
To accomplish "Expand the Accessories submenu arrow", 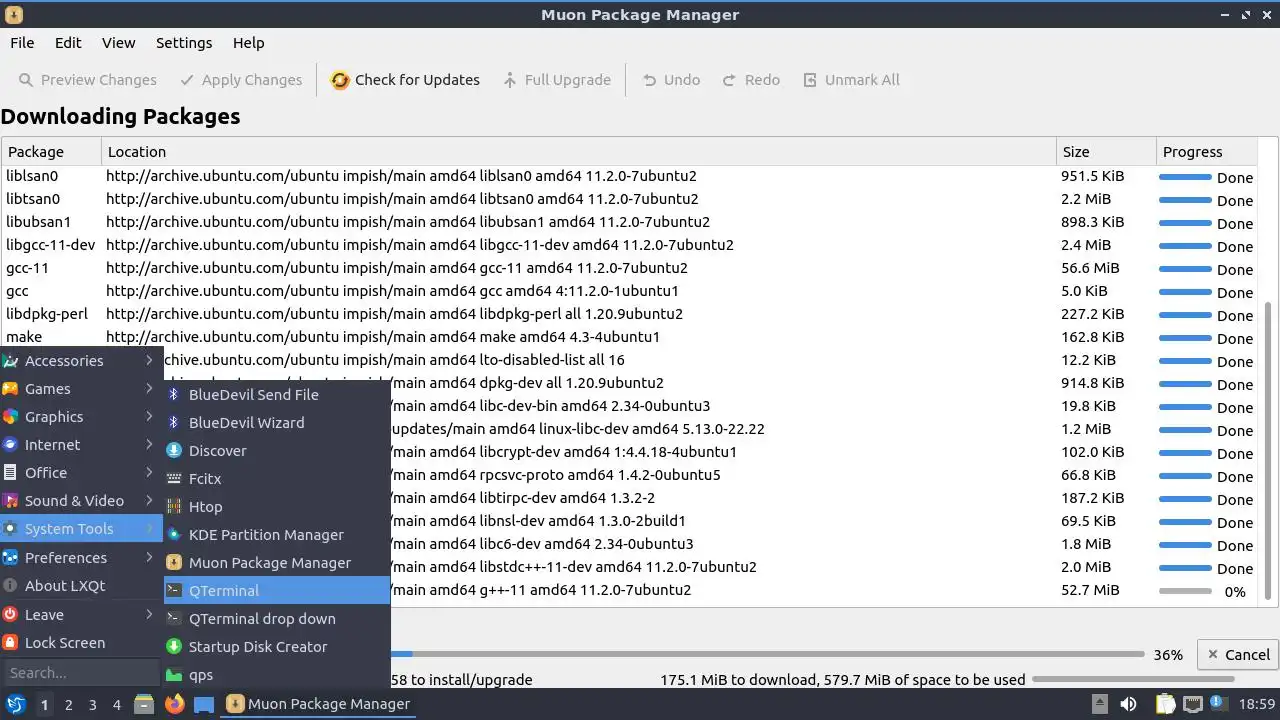I will (x=149, y=360).
